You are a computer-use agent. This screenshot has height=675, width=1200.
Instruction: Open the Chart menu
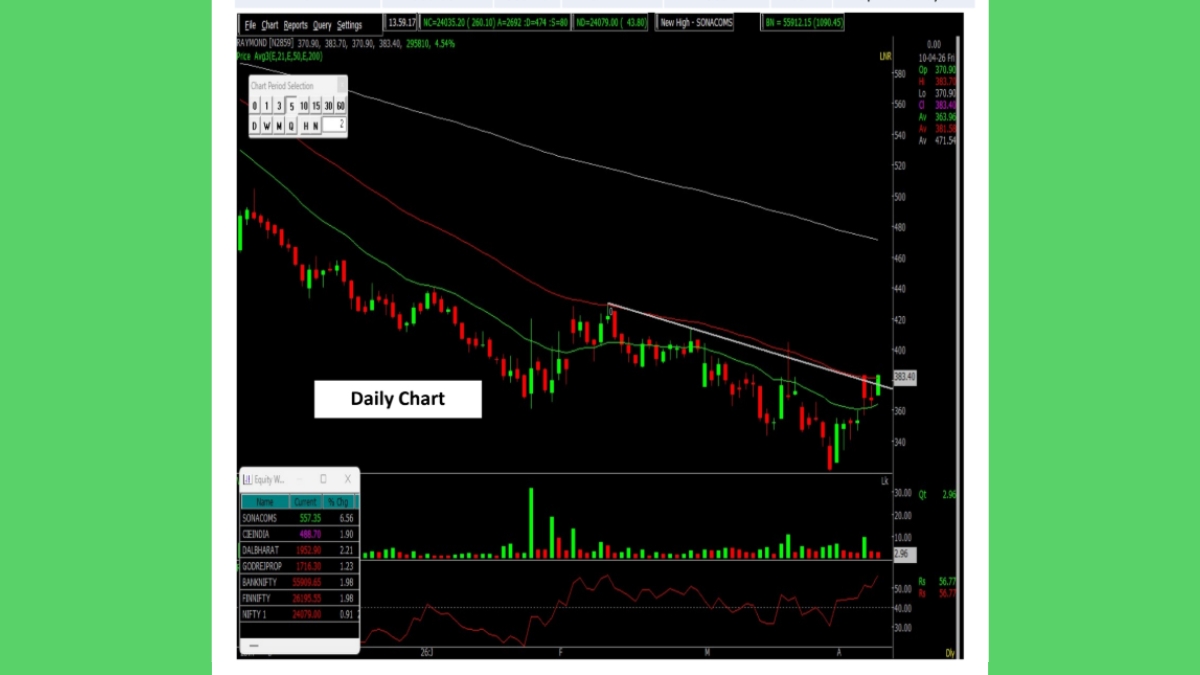270,24
